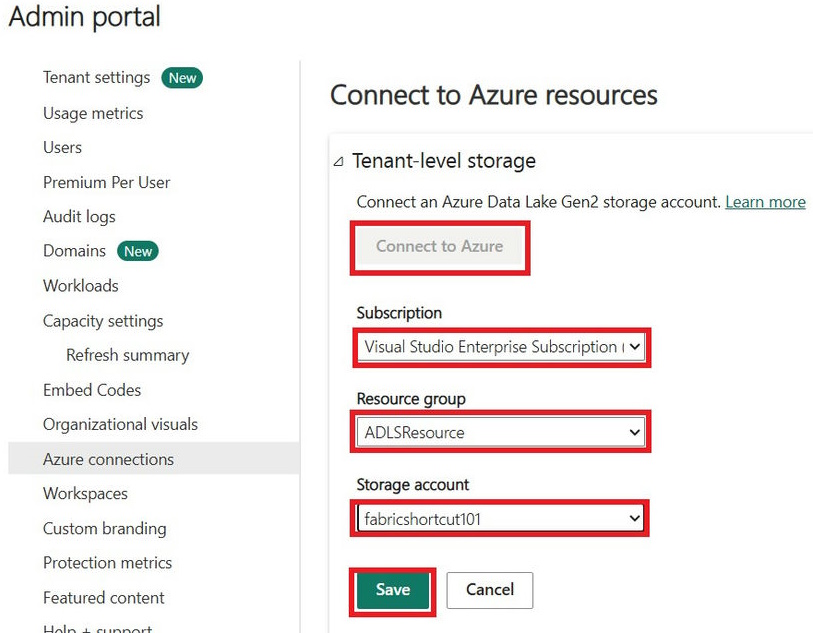Viewport: 813px width, 633px height.
Task: Open Custom branding options
Action: pyautogui.click(x=104, y=528)
